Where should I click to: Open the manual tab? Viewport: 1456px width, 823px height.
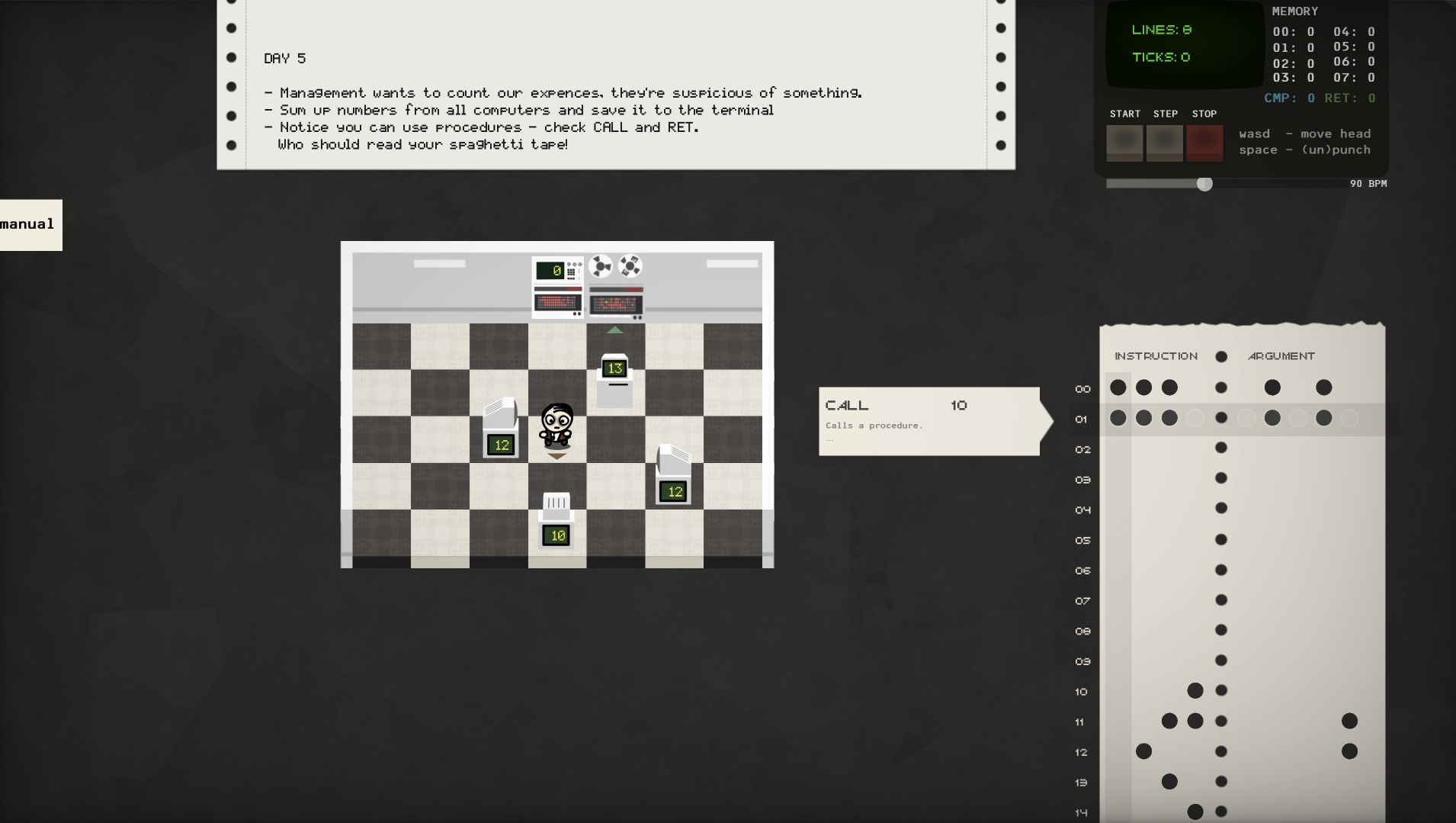(x=30, y=225)
